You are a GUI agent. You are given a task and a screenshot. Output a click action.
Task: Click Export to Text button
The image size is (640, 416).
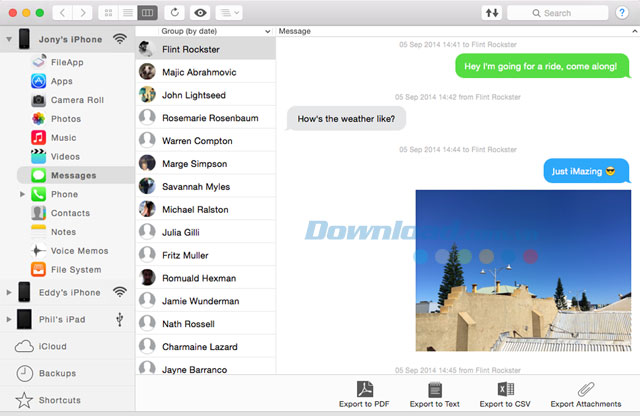(434, 389)
